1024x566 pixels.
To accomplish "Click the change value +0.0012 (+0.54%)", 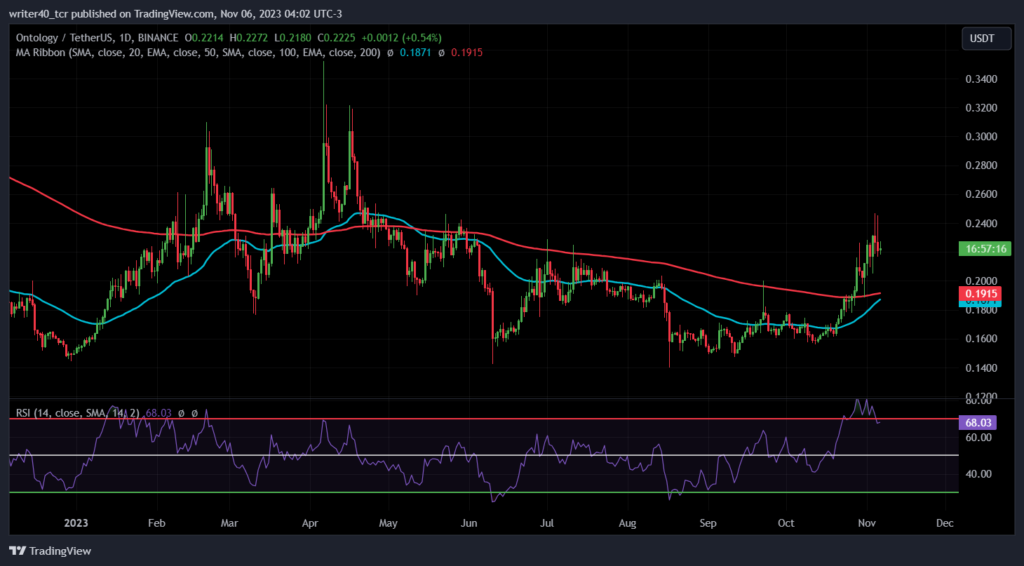I will pos(401,38).
